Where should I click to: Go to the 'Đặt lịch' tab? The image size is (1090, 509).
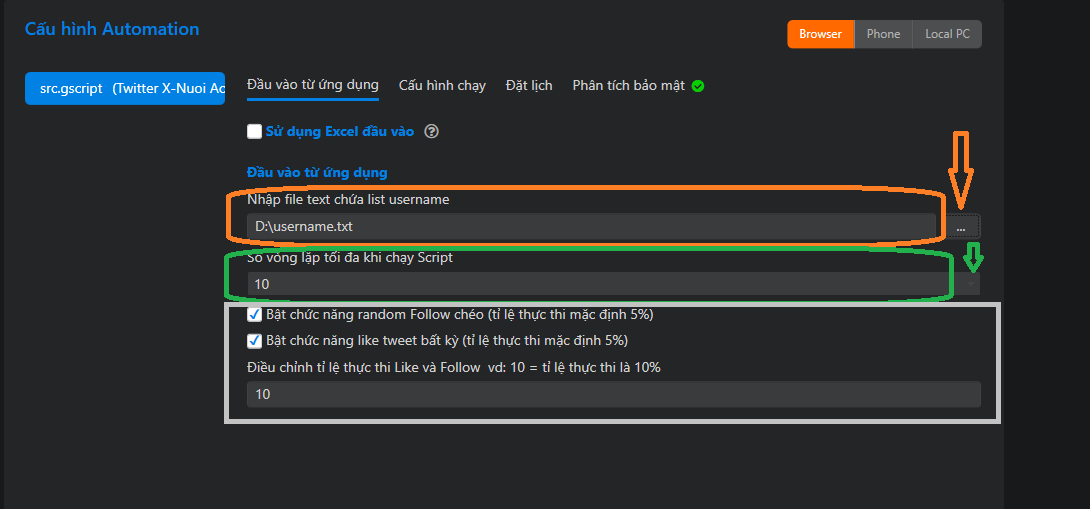click(x=529, y=85)
